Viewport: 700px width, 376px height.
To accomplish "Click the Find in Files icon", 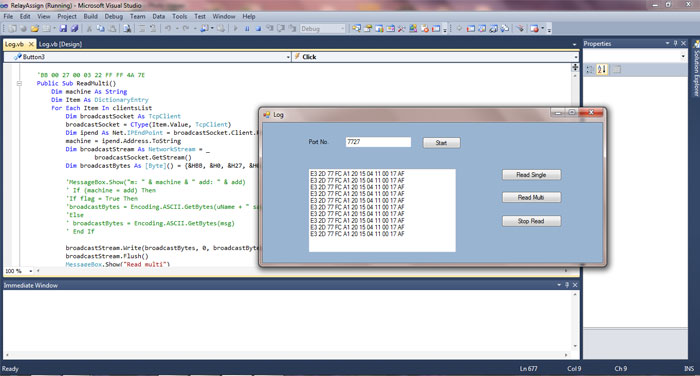I will 127,29.
